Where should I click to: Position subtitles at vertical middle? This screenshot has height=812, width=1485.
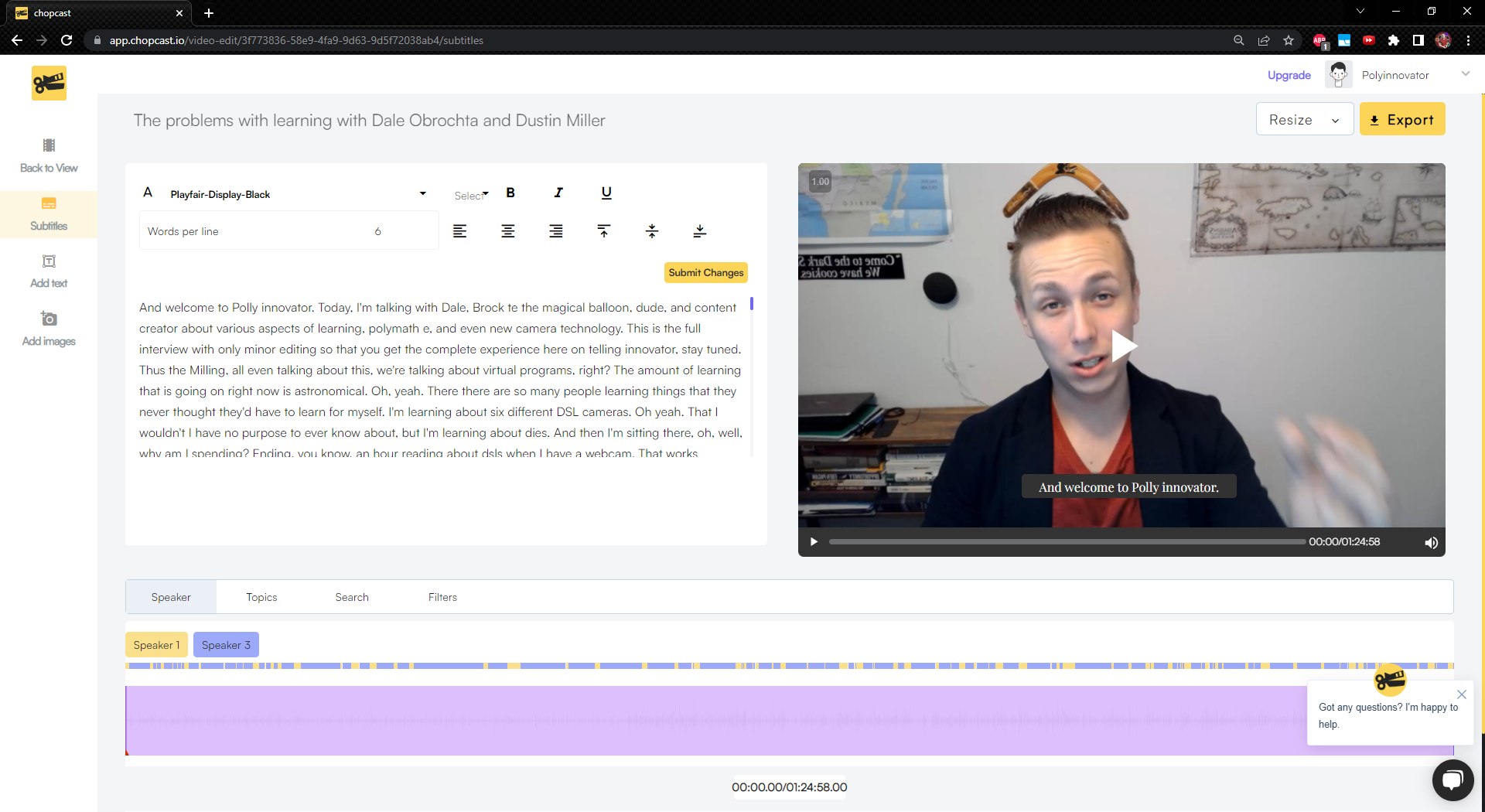pyautogui.click(x=652, y=231)
